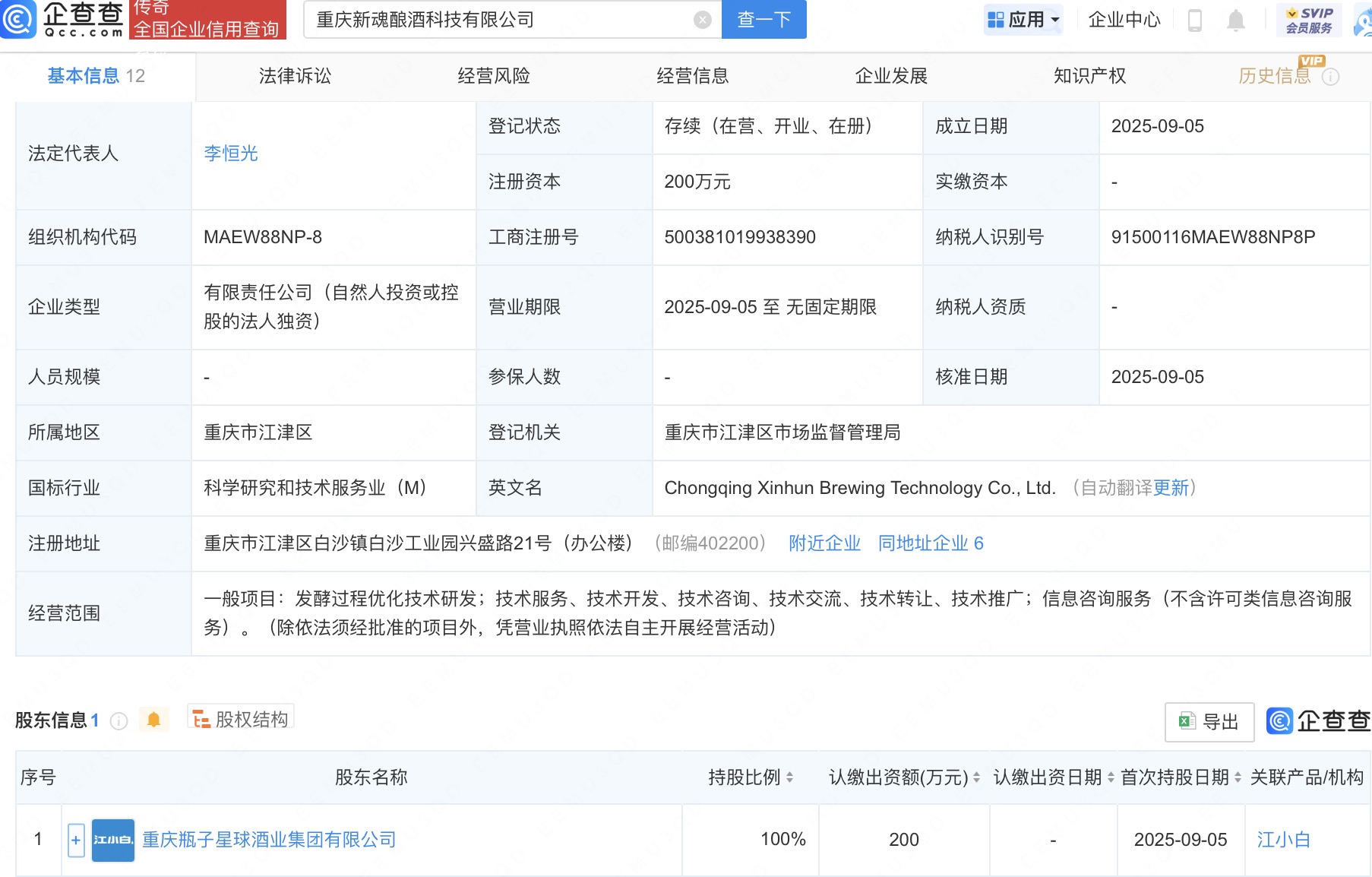Toggle shareholder change alert bell

[x=153, y=720]
